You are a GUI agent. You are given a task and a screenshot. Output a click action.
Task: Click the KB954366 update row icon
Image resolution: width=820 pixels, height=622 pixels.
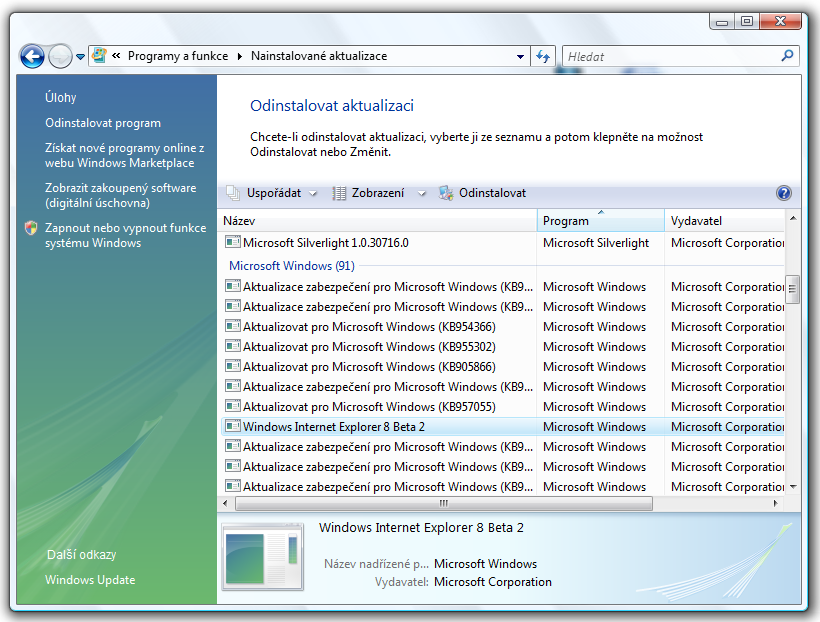(x=233, y=326)
